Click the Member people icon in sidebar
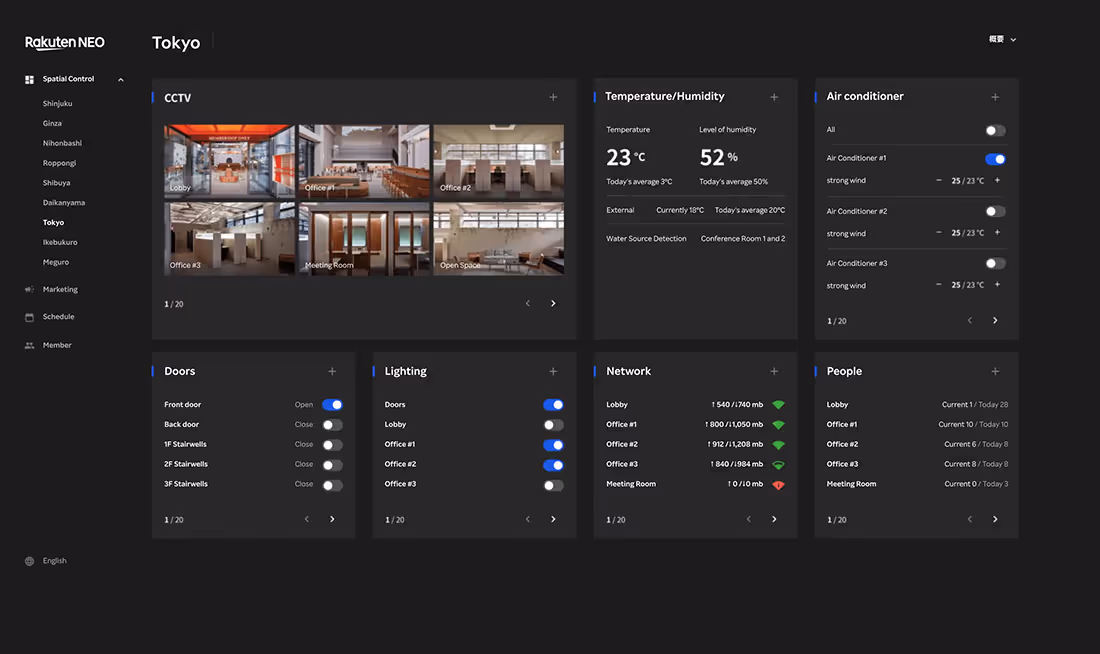The height and width of the screenshot is (654, 1100). (28, 344)
